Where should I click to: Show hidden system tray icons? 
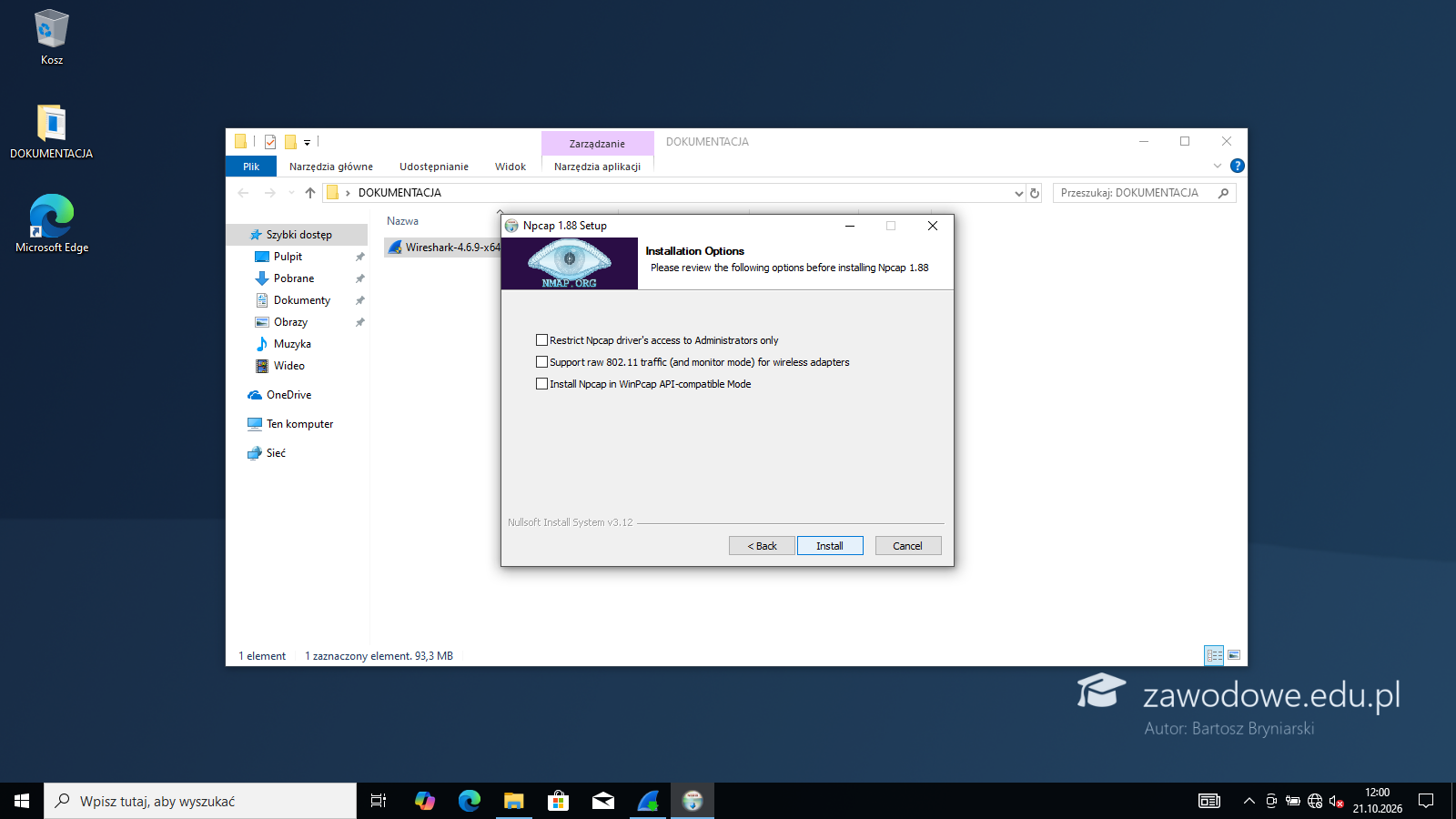pos(1249,801)
